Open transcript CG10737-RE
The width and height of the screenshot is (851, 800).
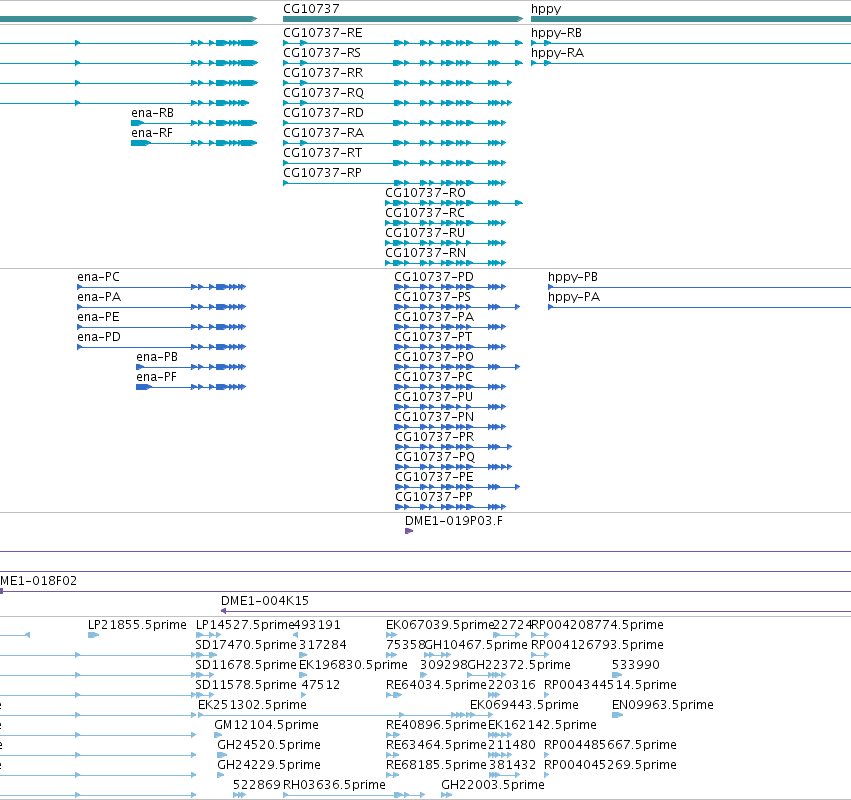click(323, 33)
